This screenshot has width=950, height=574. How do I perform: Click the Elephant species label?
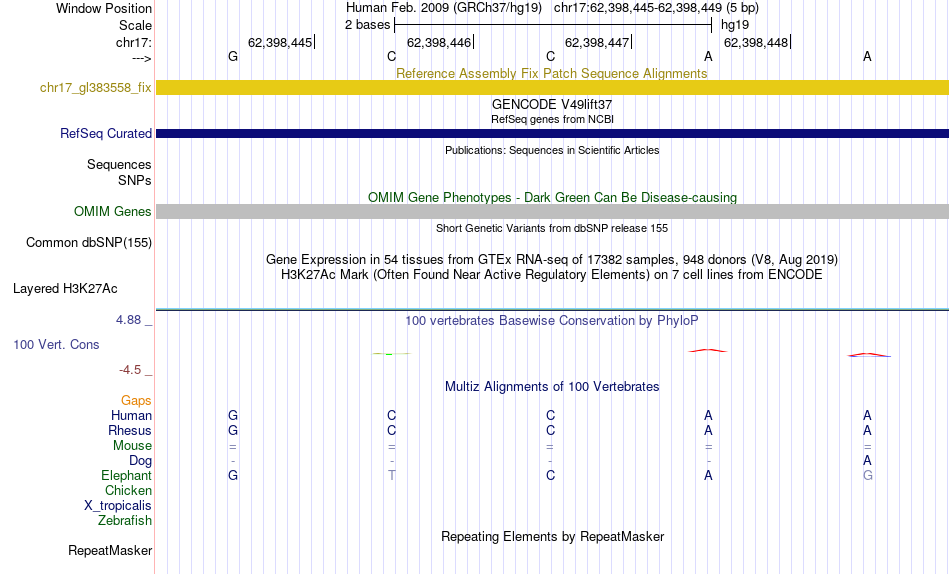(127, 476)
